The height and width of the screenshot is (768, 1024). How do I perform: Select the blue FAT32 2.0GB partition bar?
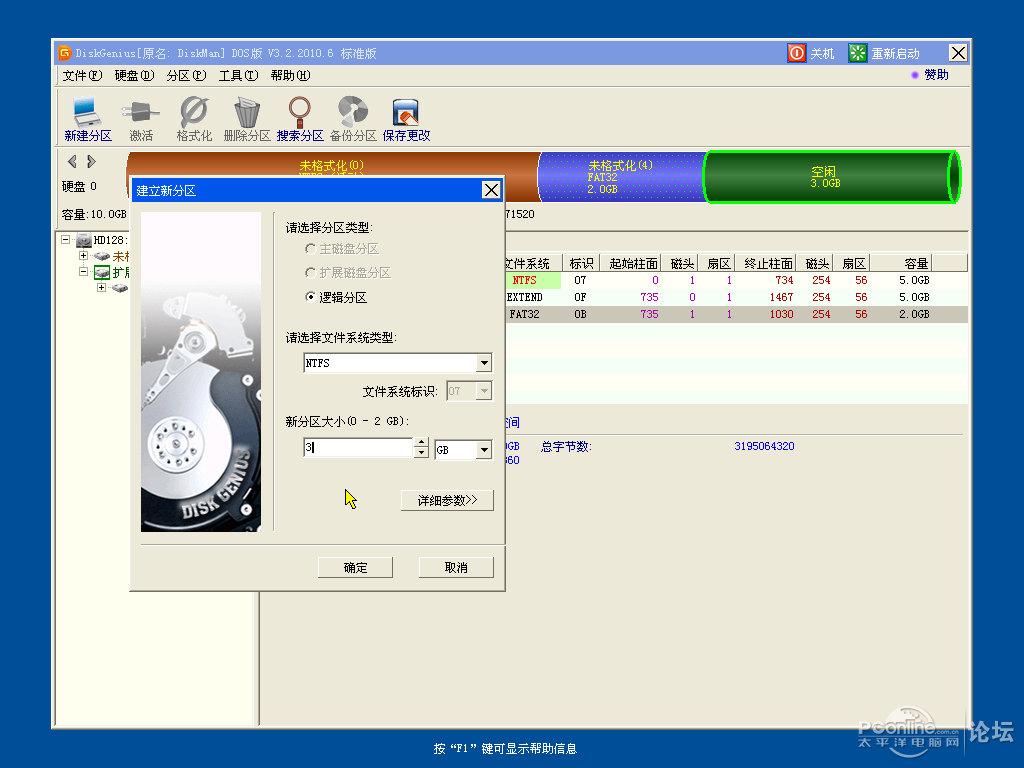[622, 177]
